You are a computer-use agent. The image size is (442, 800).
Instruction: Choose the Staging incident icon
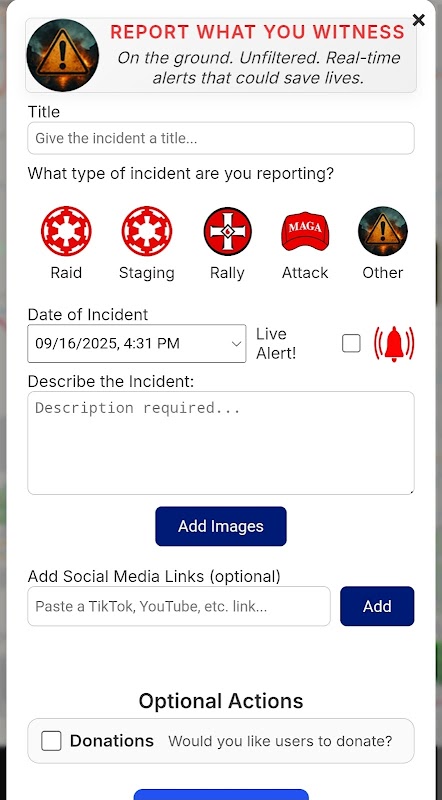pyautogui.click(x=146, y=231)
